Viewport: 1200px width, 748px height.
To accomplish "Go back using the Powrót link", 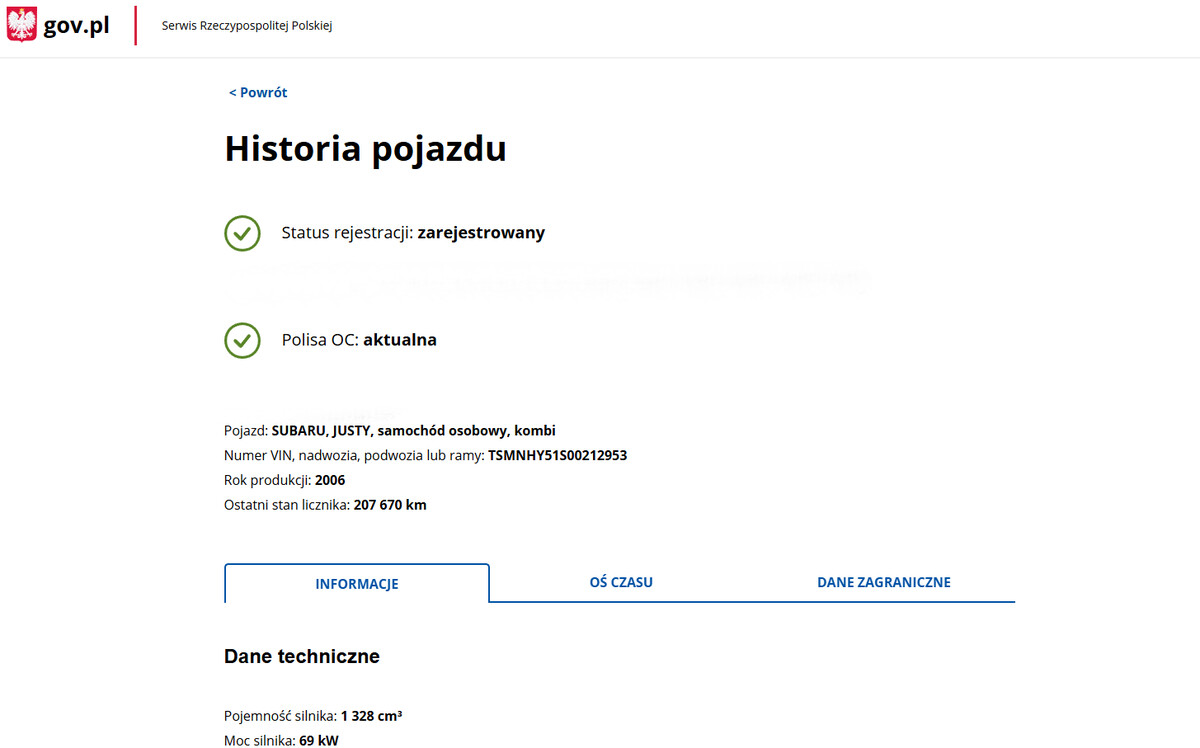I will click(x=258, y=93).
